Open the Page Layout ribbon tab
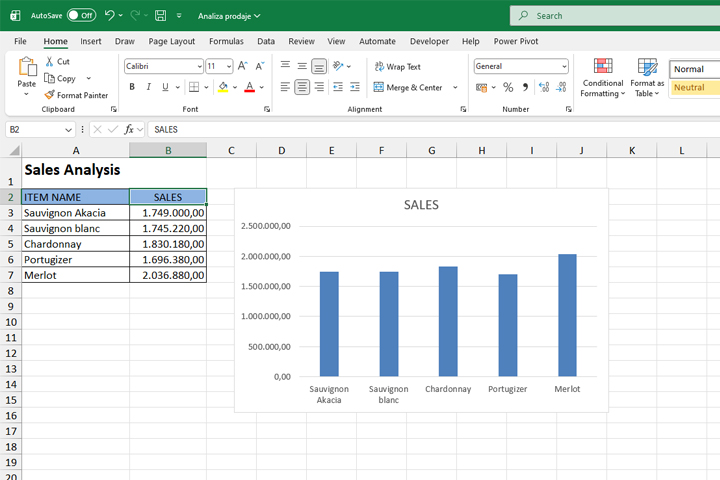720x480 pixels. tap(171, 41)
